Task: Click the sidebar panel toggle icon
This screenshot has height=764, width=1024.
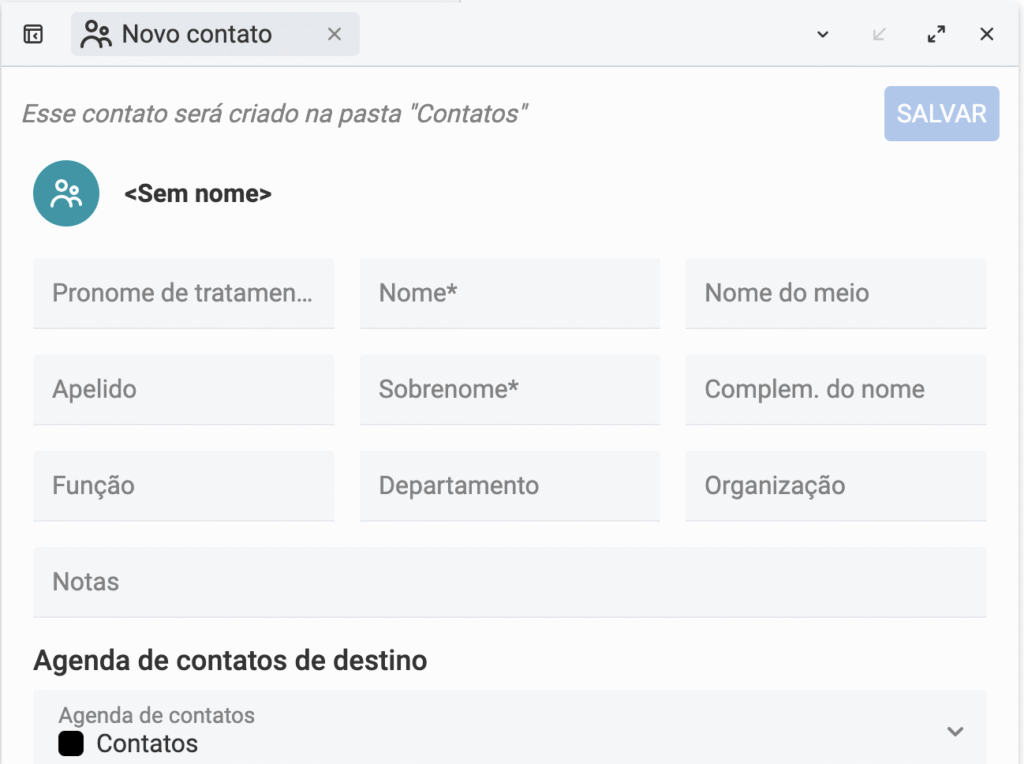Action: click(x=33, y=34)
